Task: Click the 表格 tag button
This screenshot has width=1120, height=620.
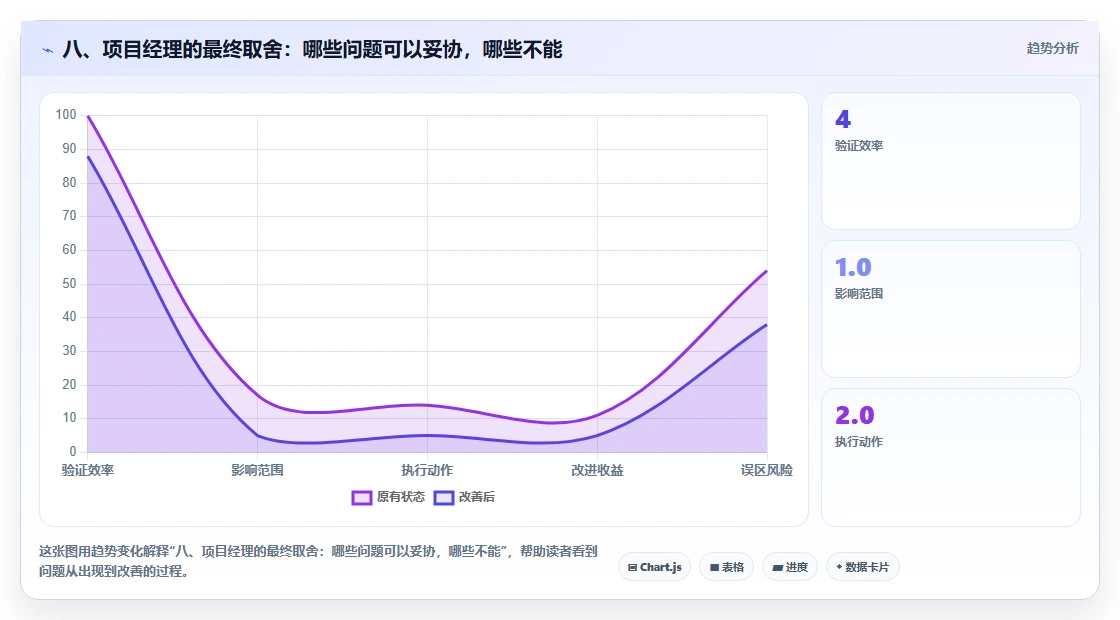Action: pos(726,567)
